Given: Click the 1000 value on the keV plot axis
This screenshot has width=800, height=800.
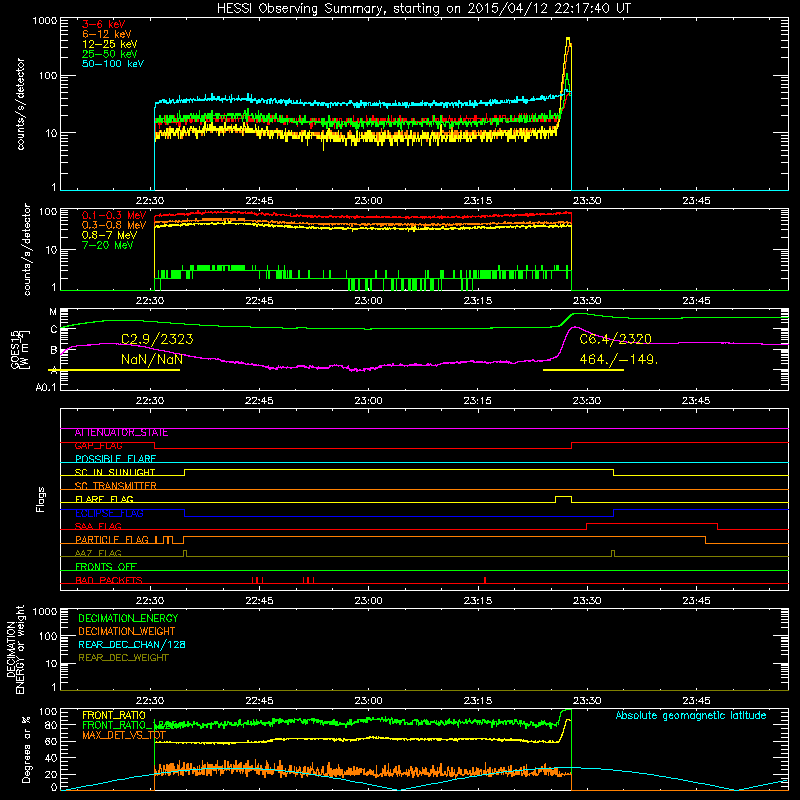Looking at the screenshot, I should tap(45, 21).
